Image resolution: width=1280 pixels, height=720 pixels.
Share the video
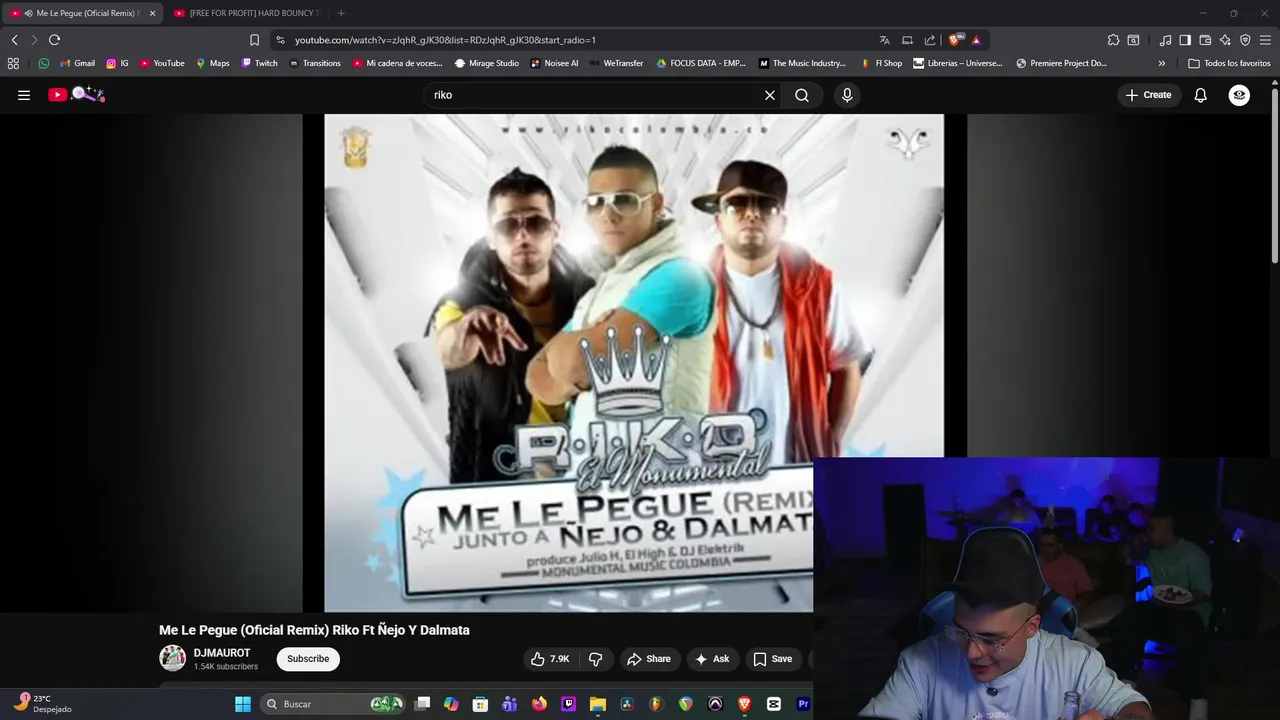(648, 659)
